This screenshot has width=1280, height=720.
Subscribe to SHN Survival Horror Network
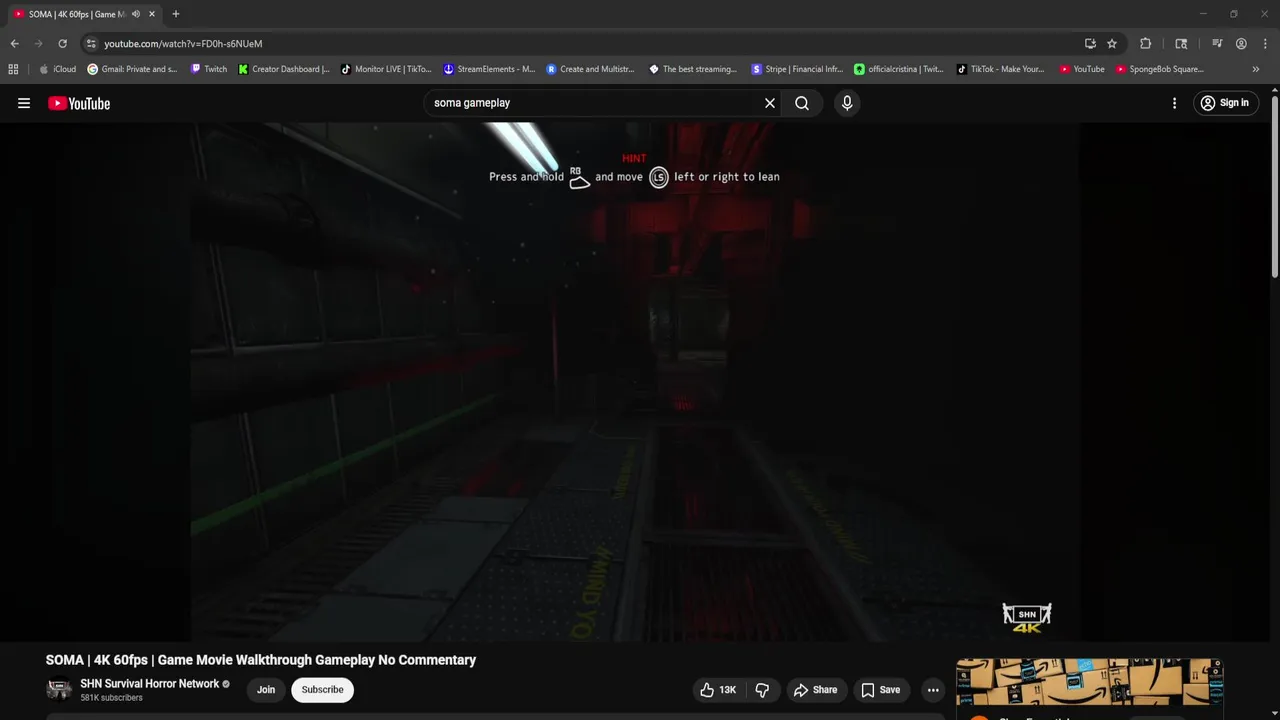[322, 690]
